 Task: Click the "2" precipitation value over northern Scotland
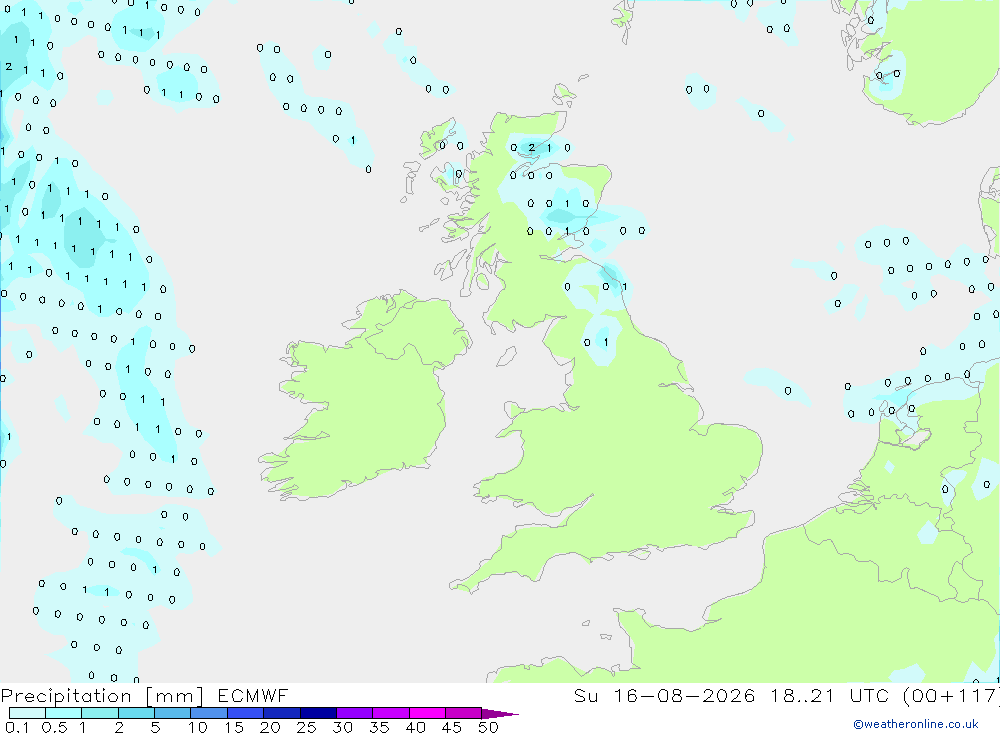click(532, 148)
